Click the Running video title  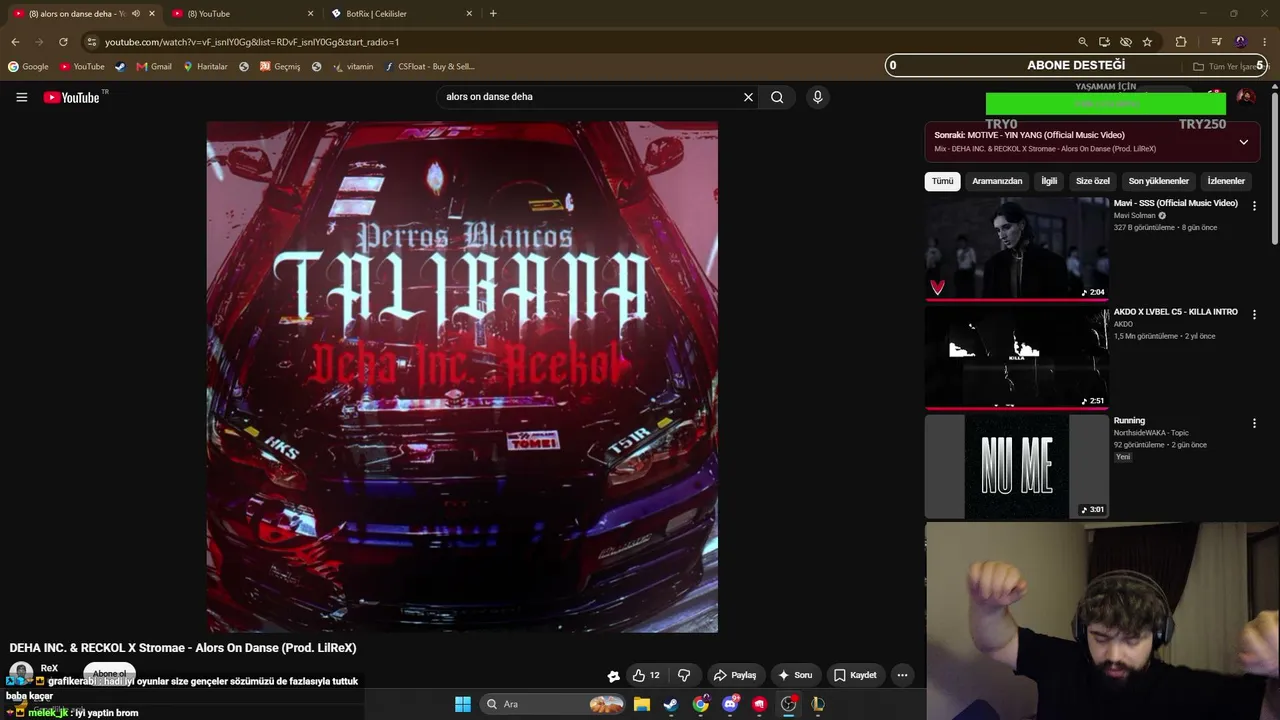1130,421
